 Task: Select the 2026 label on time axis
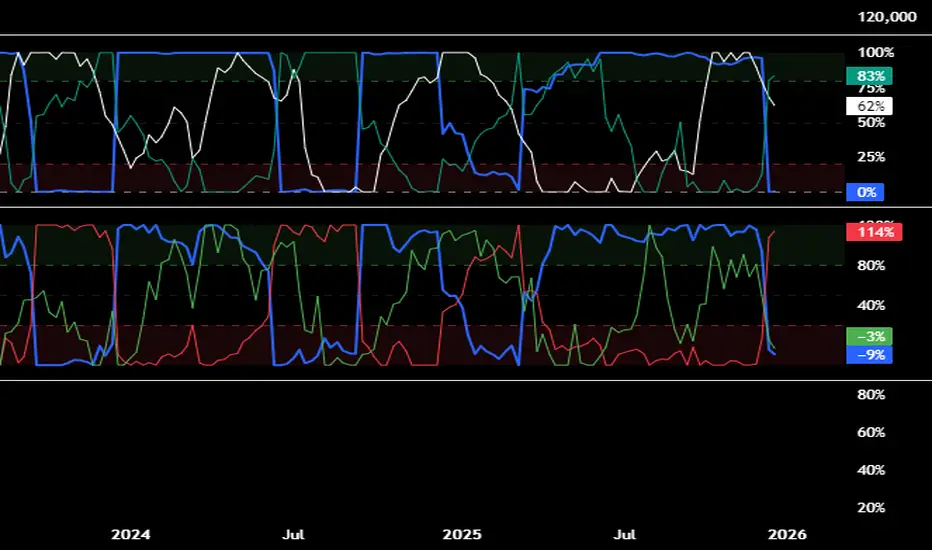click(x=787, y=535)
